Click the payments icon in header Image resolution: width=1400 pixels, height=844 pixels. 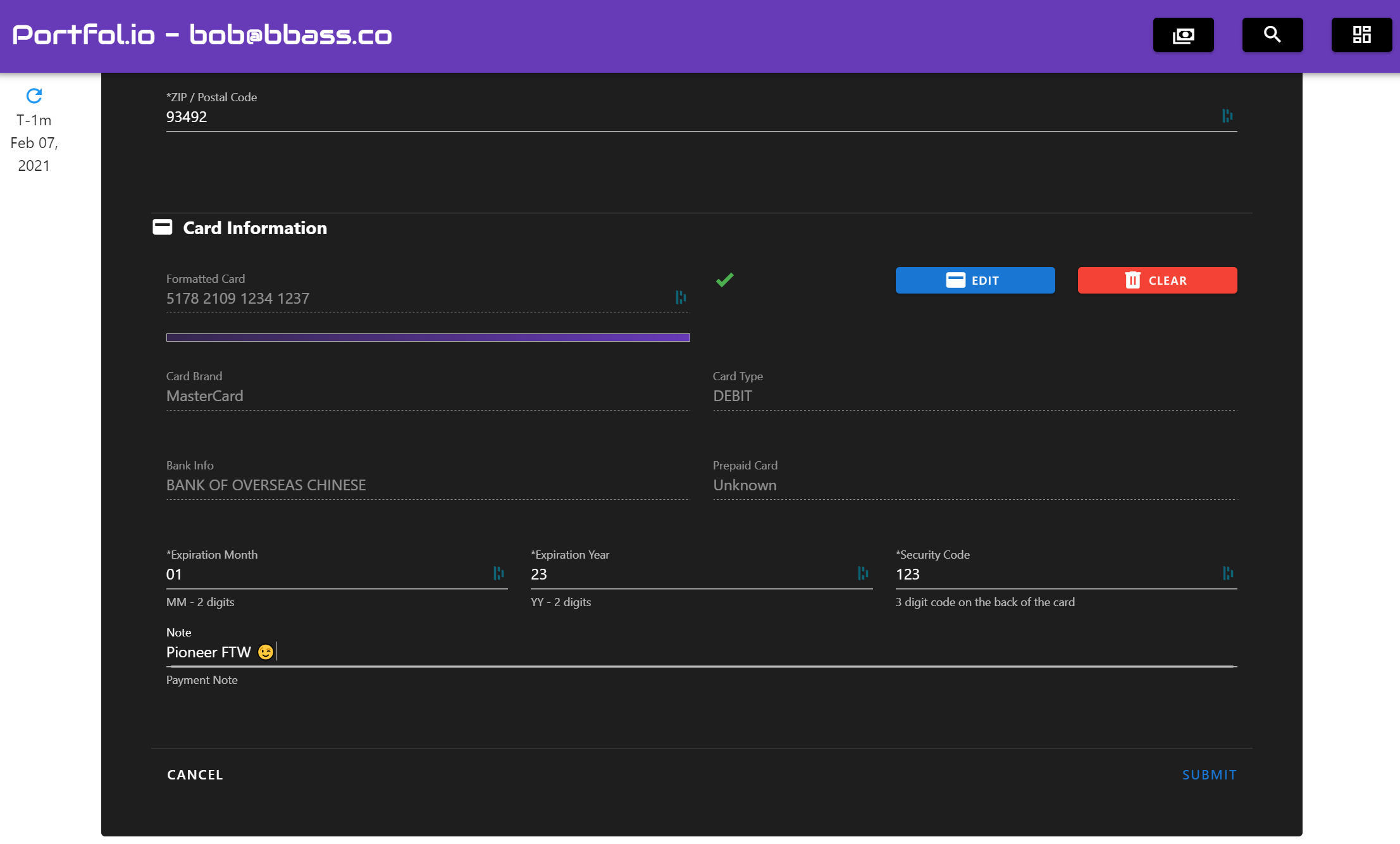(x=1183, y=35)
